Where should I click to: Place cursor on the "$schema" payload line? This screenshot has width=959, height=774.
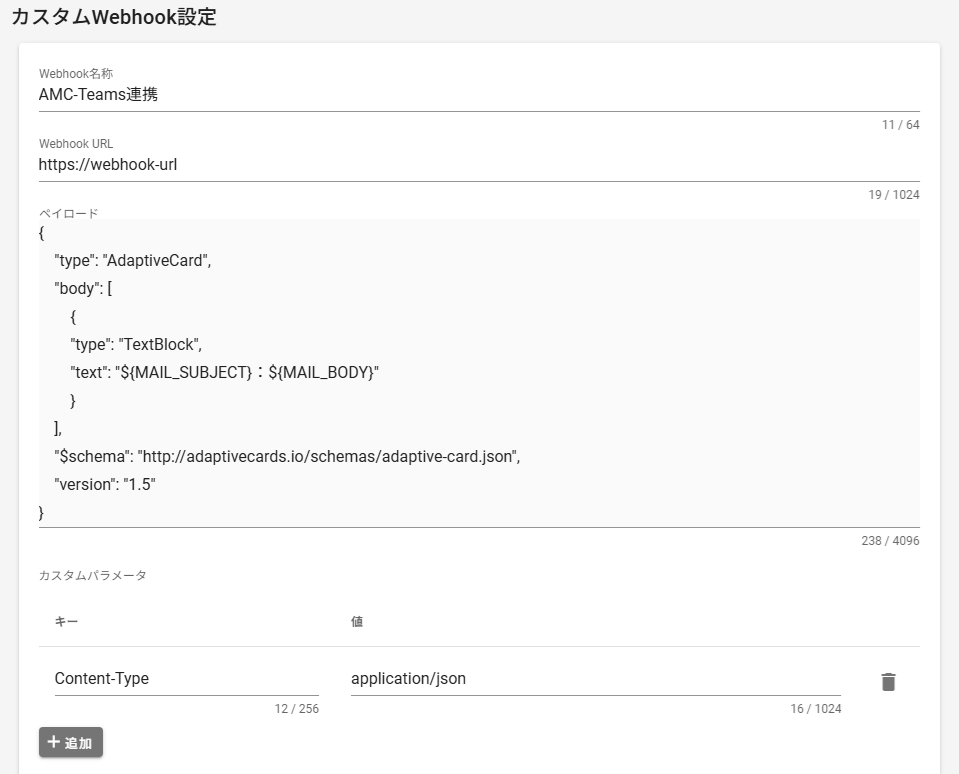coord(288,456)
